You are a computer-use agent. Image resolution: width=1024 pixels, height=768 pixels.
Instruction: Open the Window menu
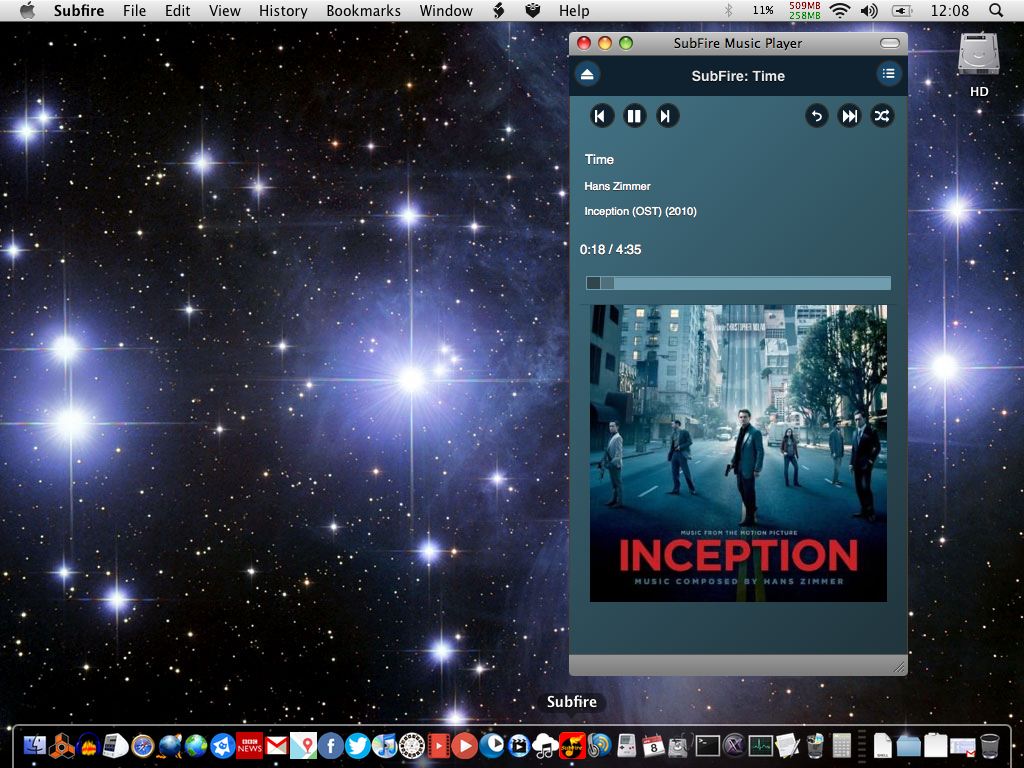(x=446, y=10)
